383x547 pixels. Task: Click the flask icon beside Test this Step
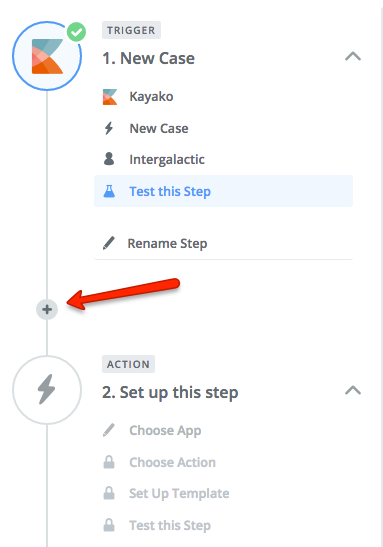[109, 191]
